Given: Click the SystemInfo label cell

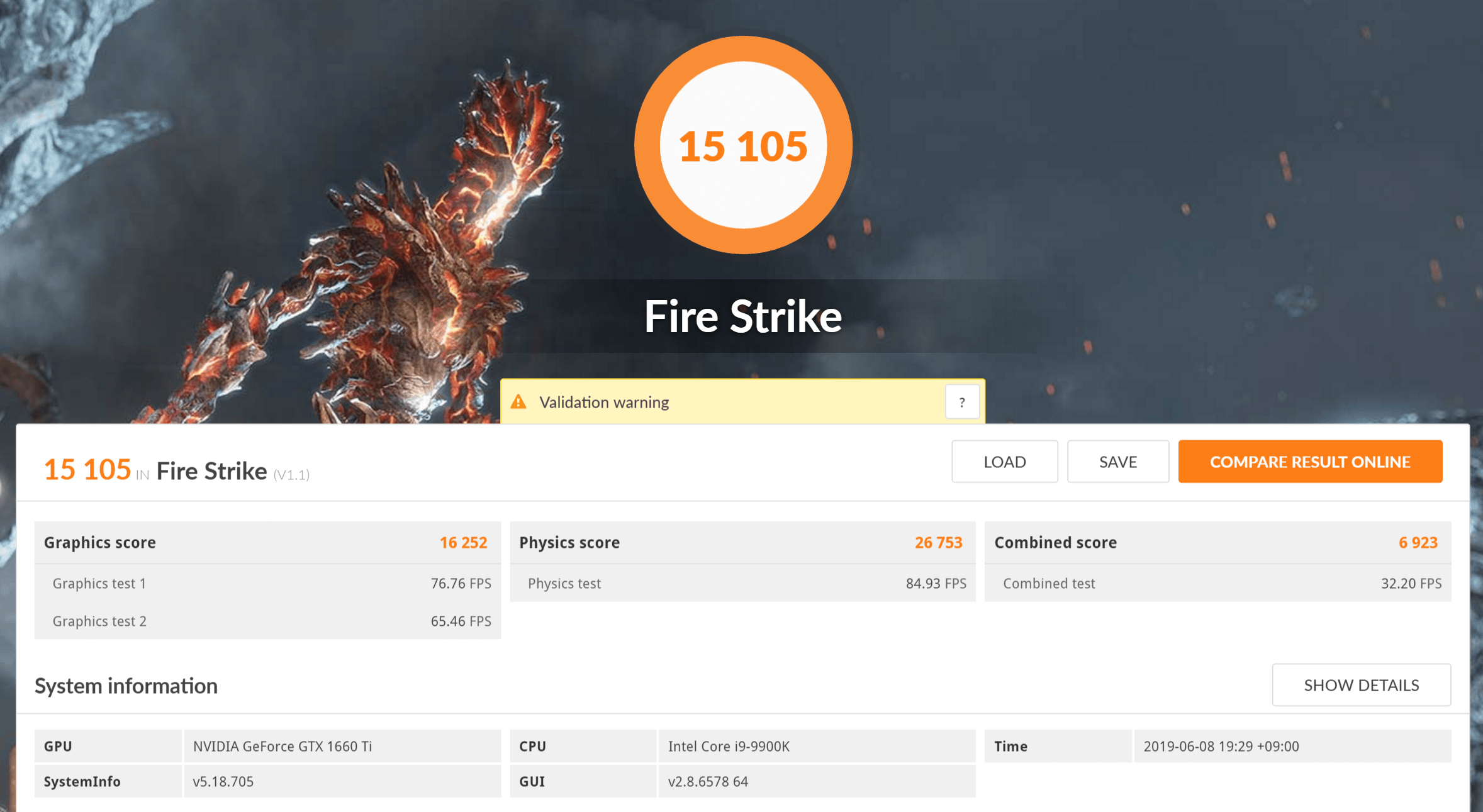Looking at the screenshot, I should [x=108, y=781].
